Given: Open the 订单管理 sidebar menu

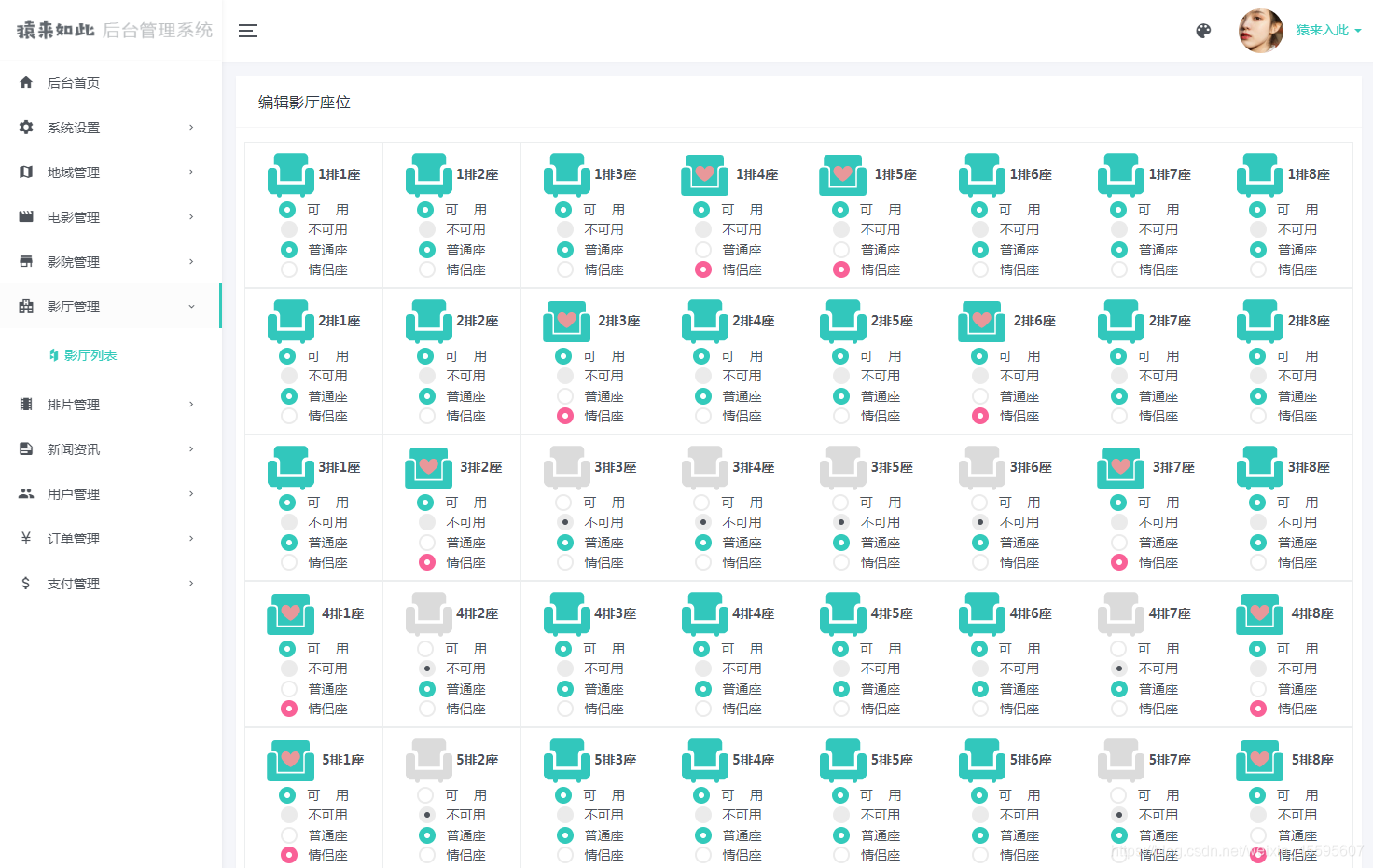Looking at the screenshot, I should pyautogui.click(x=110, y=539).
